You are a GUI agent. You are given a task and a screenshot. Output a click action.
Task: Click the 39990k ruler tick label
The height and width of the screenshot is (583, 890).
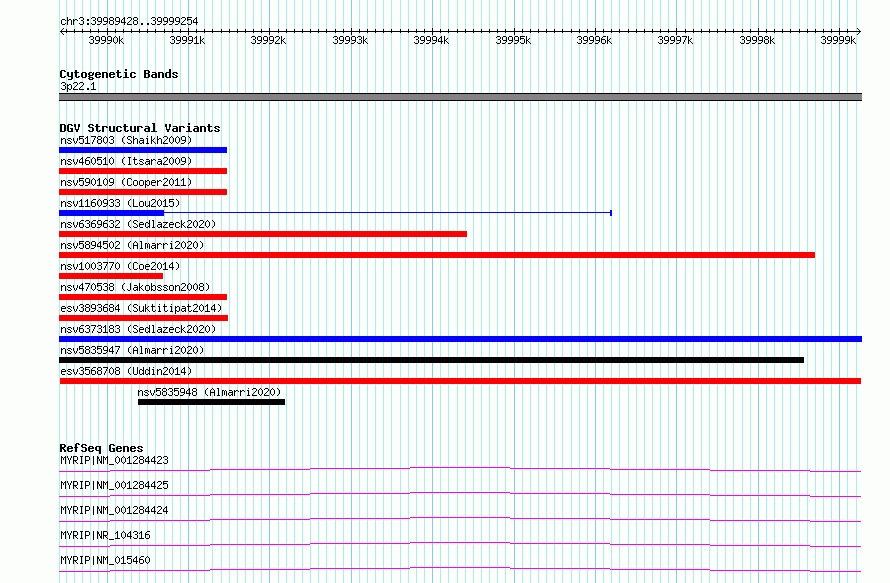pyautogui.click(x=106, y=40)
